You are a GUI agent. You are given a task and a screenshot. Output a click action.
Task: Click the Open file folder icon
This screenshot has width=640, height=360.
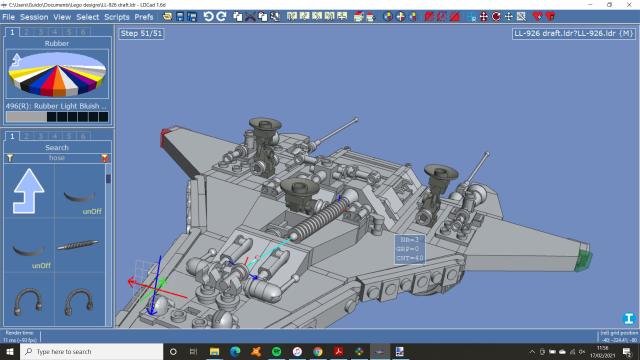(167, 17)
